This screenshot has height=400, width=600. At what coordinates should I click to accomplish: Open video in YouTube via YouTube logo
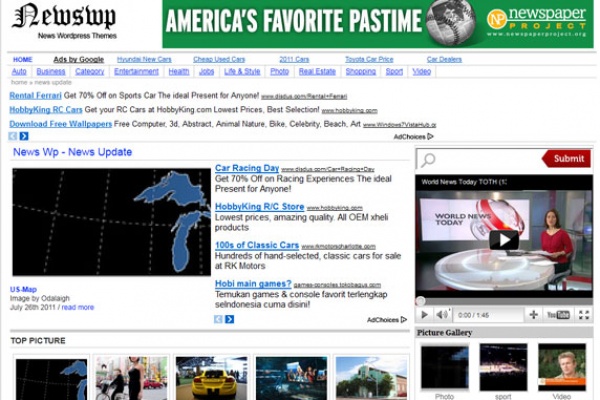click(x=559, y=314)
